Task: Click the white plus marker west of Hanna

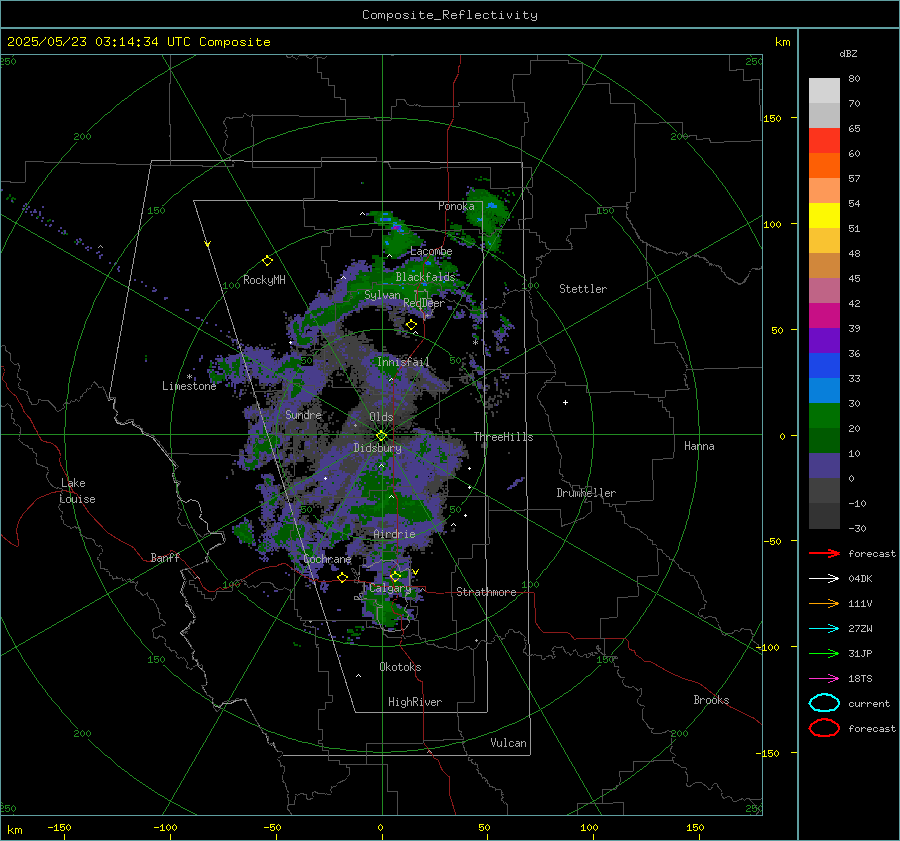Action: 565,402
